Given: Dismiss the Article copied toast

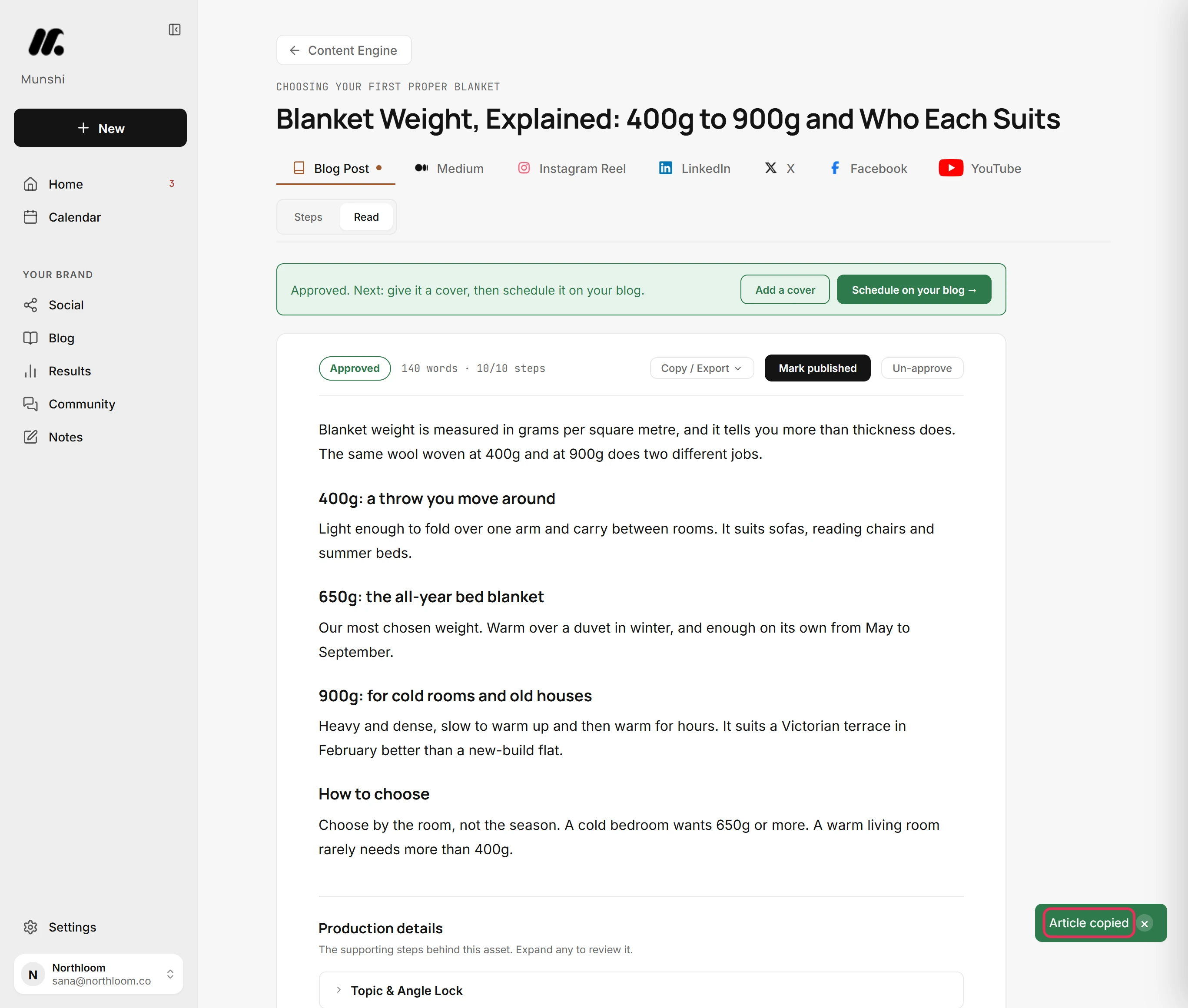Looking at the screenshot, I should 1144,923.
